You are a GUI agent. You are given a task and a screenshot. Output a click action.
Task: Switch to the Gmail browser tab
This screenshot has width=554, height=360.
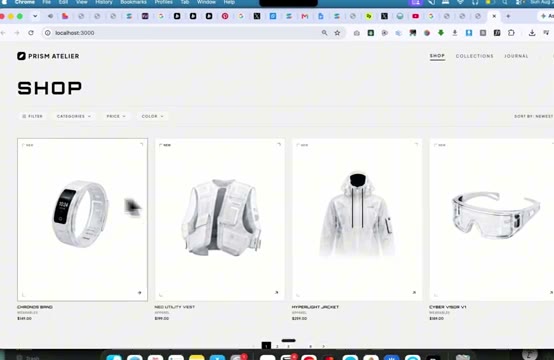coord(305,16)
